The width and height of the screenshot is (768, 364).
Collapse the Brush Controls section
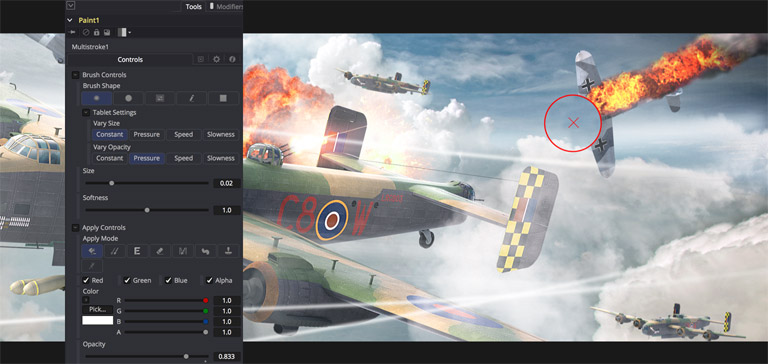pos(75,75)
